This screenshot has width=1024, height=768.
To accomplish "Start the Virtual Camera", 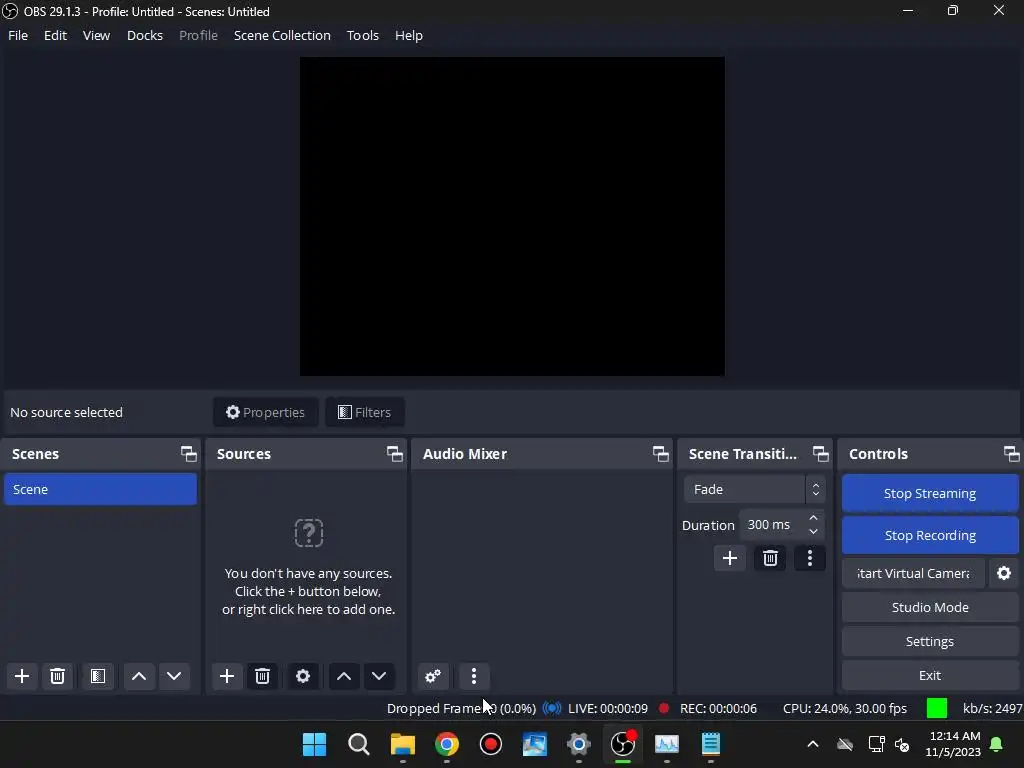I will (x=913, y=573).
